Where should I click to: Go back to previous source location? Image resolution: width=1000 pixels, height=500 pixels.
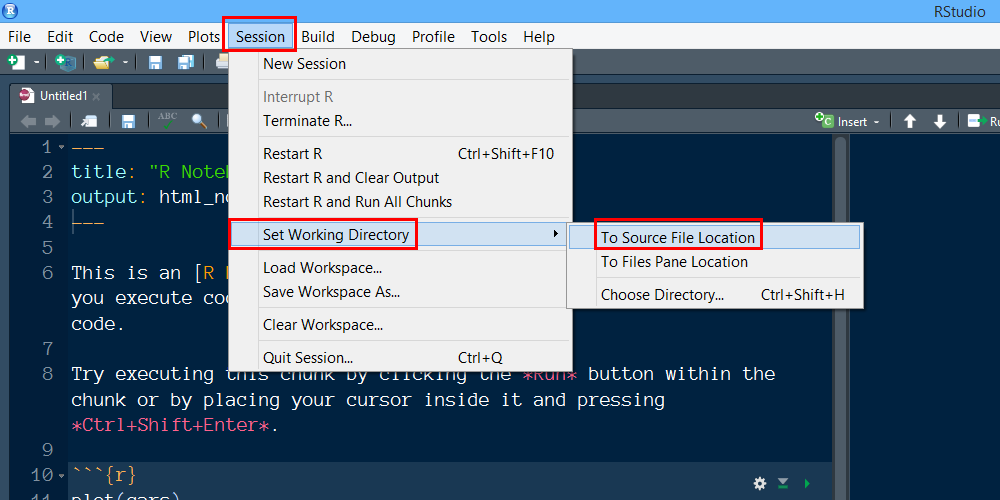click(x=28, y=121)
